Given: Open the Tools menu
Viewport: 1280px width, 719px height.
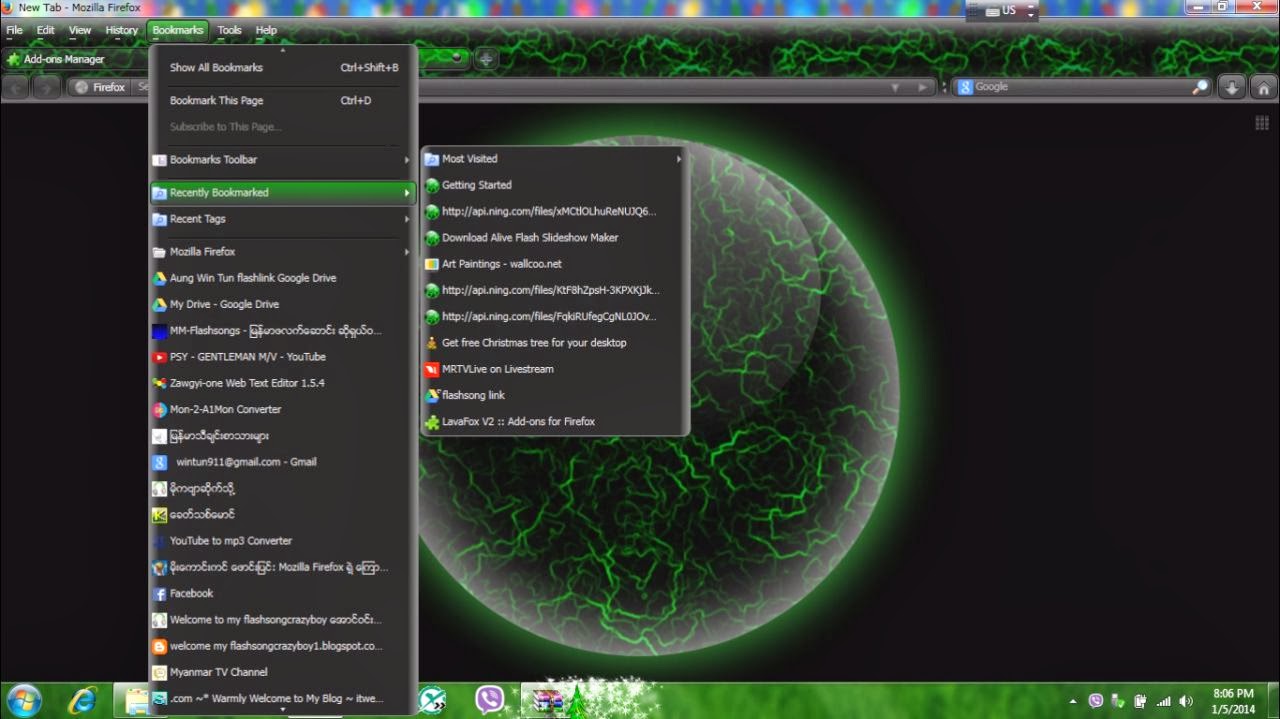Looking at the screenshot, I should coord(230,30).
